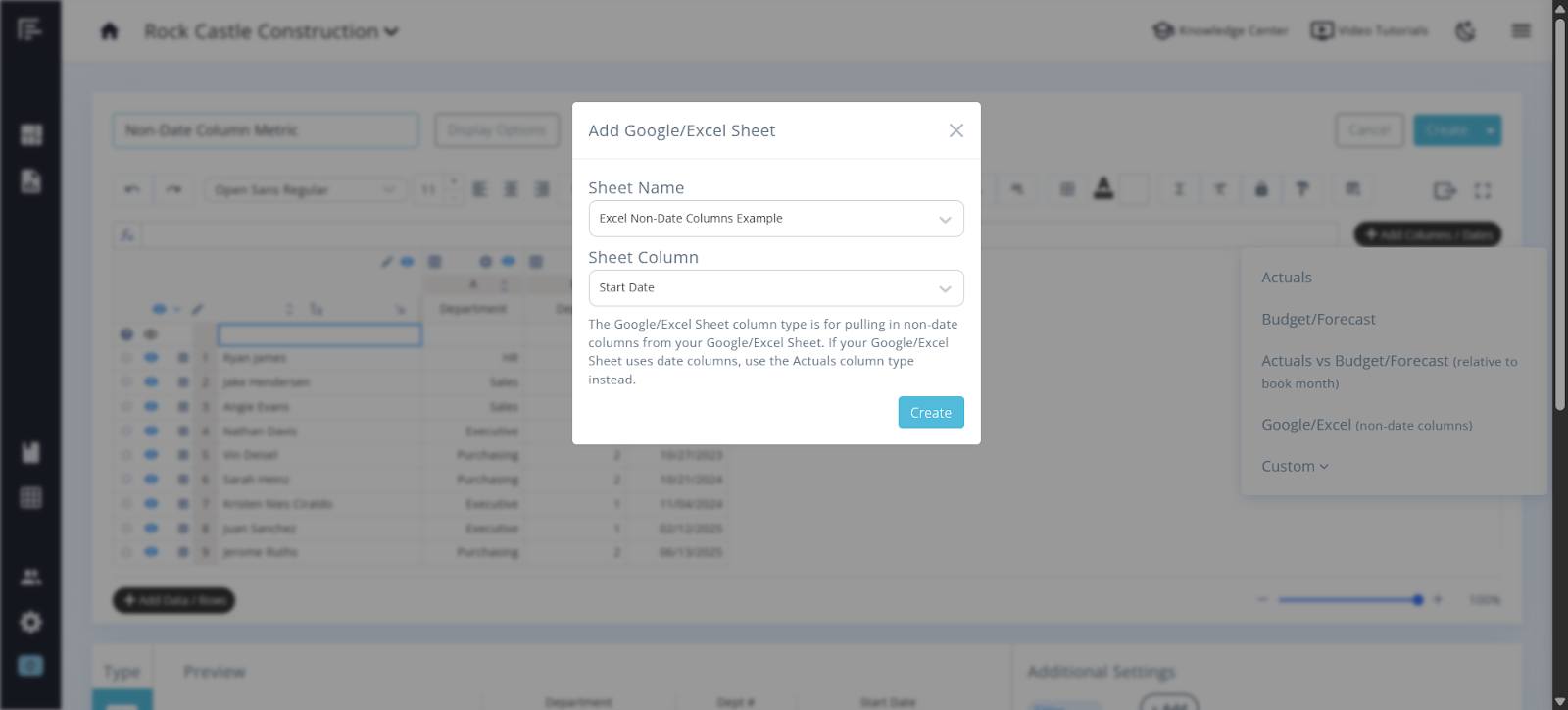This screenshot has height=710, width=1568.
Task: Toggle visibility eye for Ryan James row
Action: tap(151, 358)
